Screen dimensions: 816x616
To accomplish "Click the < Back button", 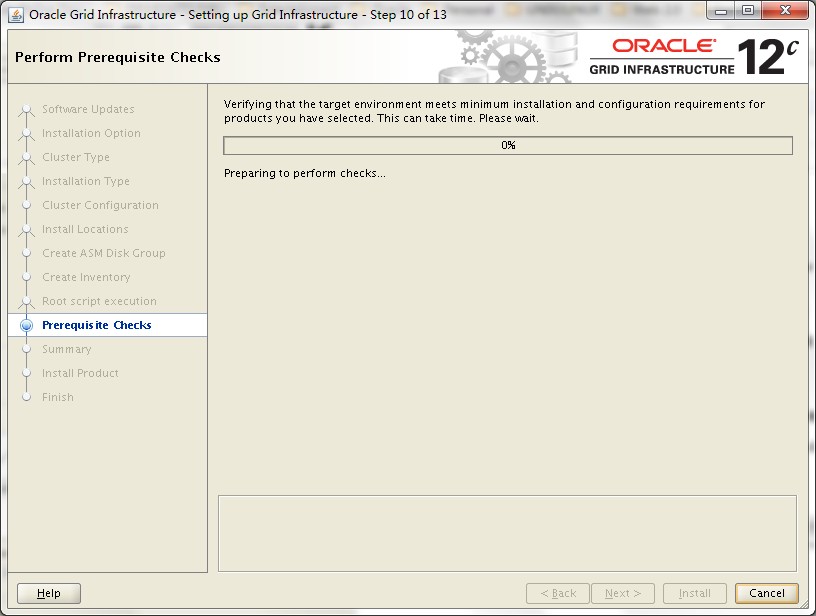I will click(x=558, y=593).
